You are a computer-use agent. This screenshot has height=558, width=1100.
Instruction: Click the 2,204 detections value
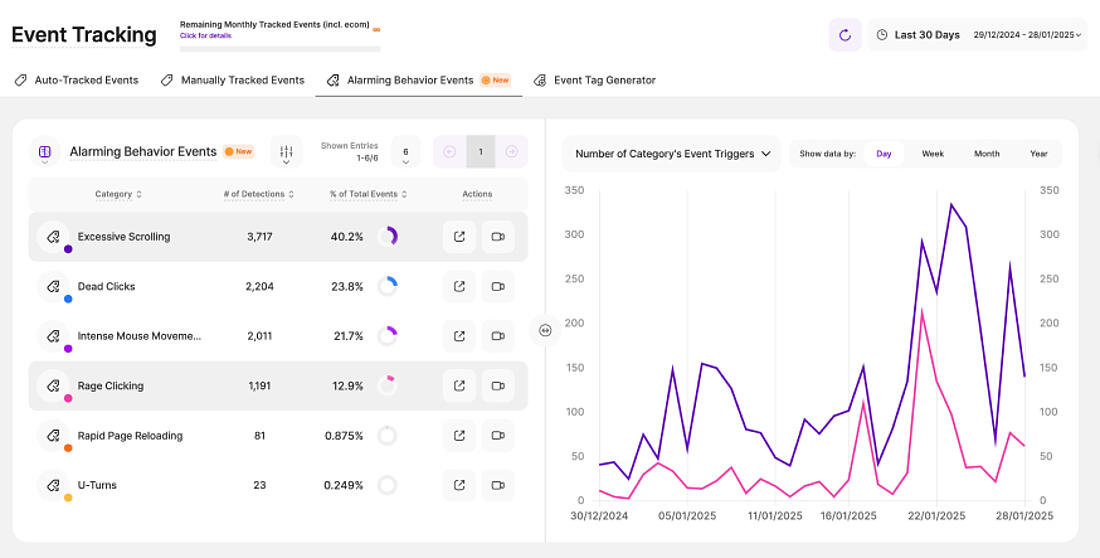tap(260, 286)
